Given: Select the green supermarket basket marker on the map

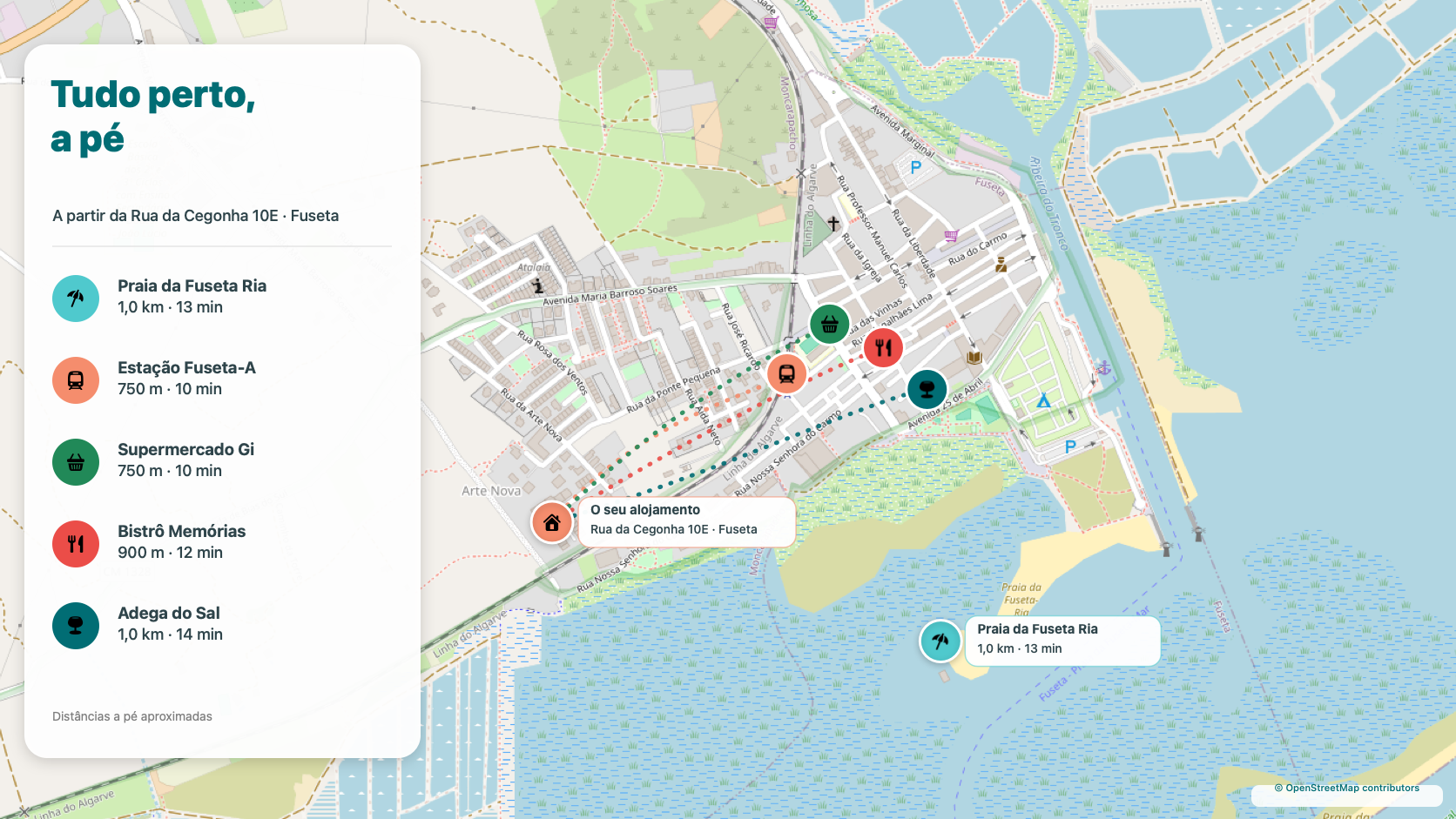Looking at the screenshot, I should 830,325.
